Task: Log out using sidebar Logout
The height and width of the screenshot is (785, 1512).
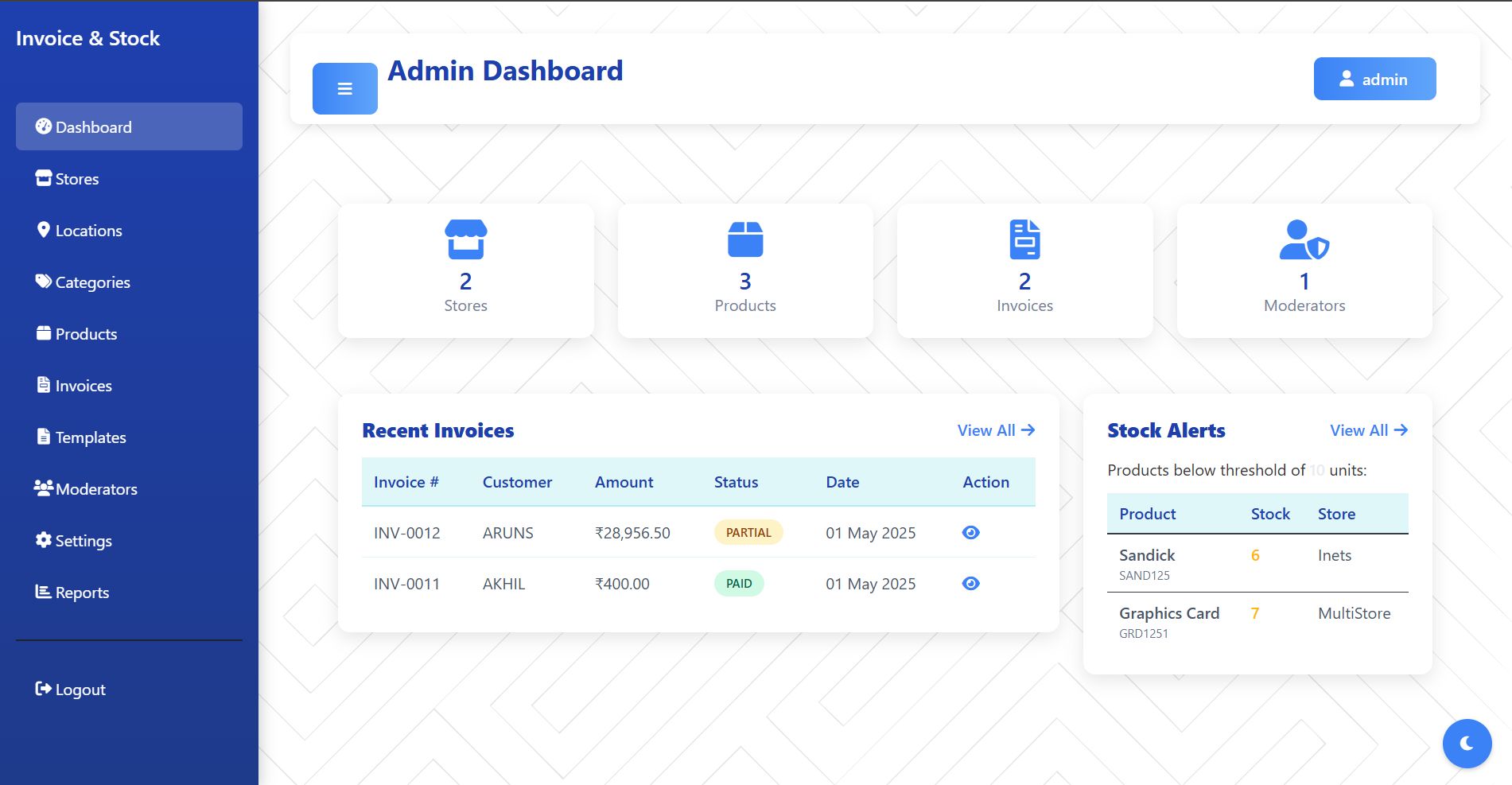Action: pyautogui.click(x=129, y=689)
